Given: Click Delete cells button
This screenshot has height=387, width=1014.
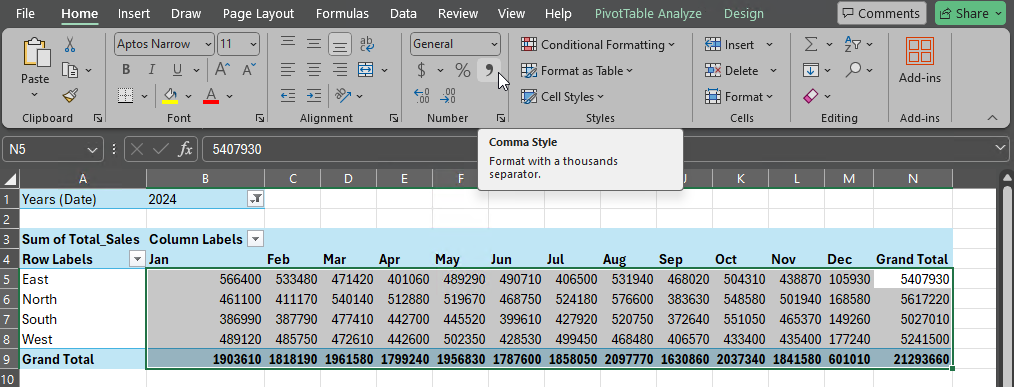Looking at the screenshot, I should 732,71.
